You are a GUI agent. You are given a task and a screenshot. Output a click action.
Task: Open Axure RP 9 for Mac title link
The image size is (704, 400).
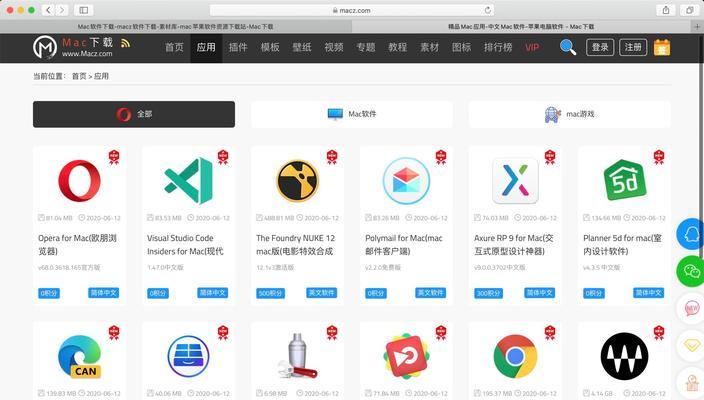pyautogui.click(x=514, y=245)
